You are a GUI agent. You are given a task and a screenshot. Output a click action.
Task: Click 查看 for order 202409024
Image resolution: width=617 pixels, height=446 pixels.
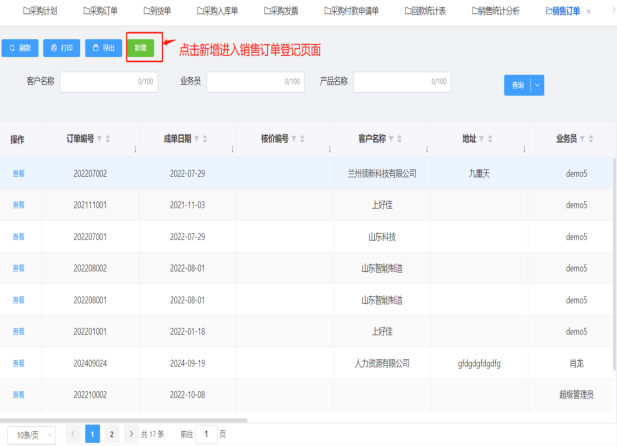pos(18,363)
